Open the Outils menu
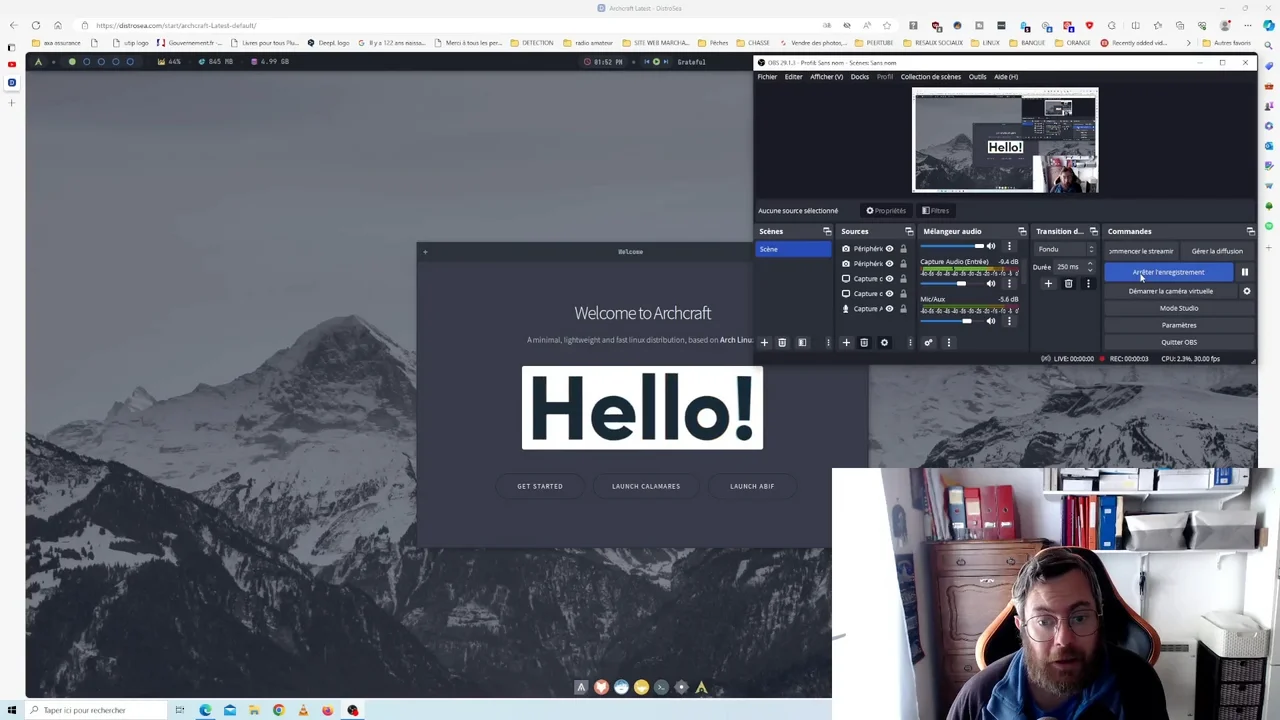The height and width of the screenshot is (720, 1280). [x=977, y=77]
